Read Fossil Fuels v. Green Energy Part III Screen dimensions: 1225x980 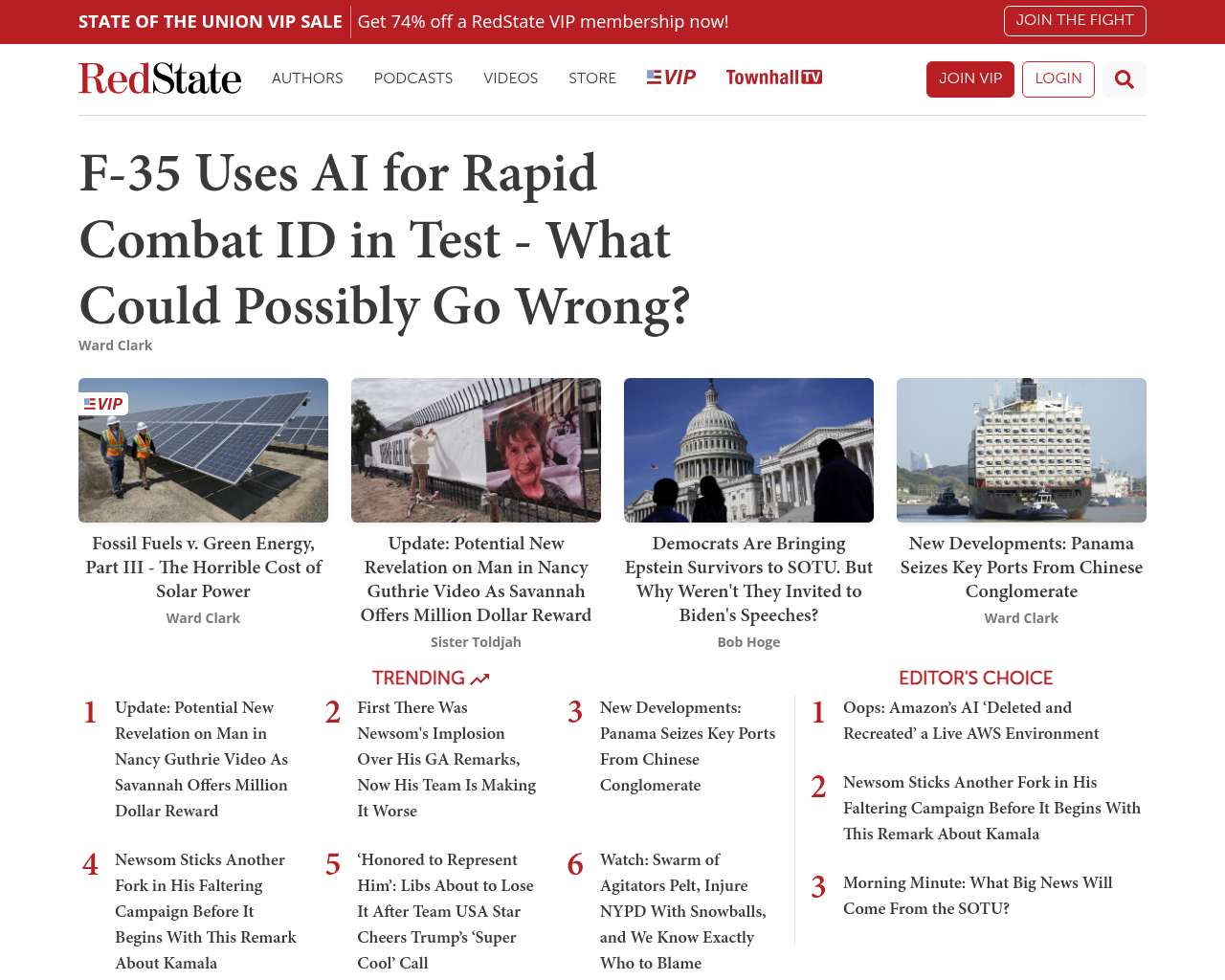tap(203, 568)
